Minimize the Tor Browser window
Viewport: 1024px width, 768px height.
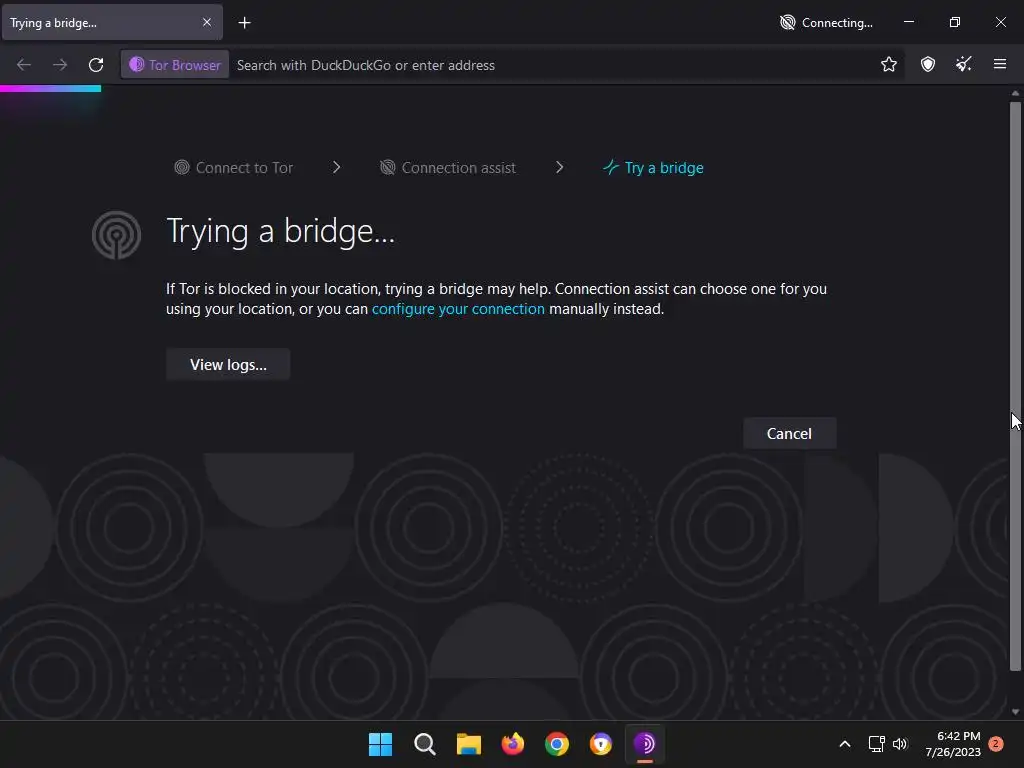coord(909,22)
